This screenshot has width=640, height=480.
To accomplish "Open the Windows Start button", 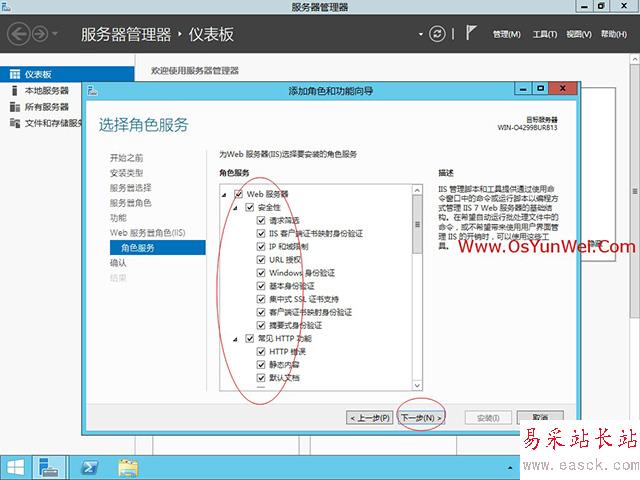I will point(16,468).
